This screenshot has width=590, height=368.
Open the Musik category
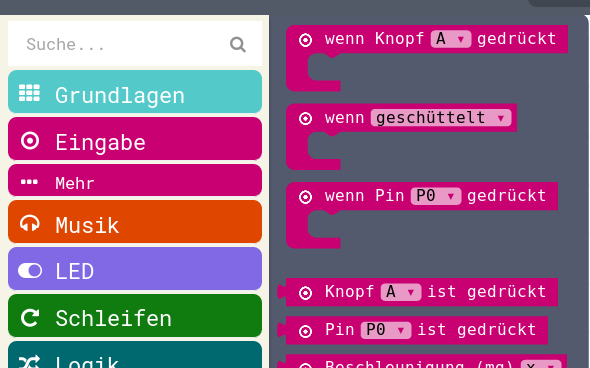coord(135,222)
